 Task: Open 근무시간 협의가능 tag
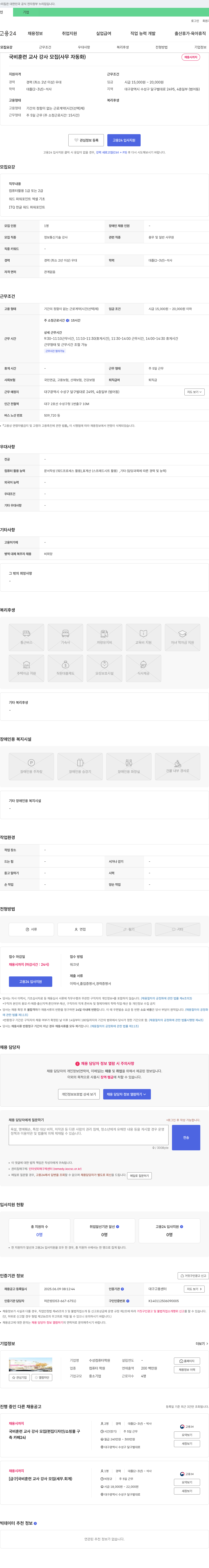click(x=55, y=351)
